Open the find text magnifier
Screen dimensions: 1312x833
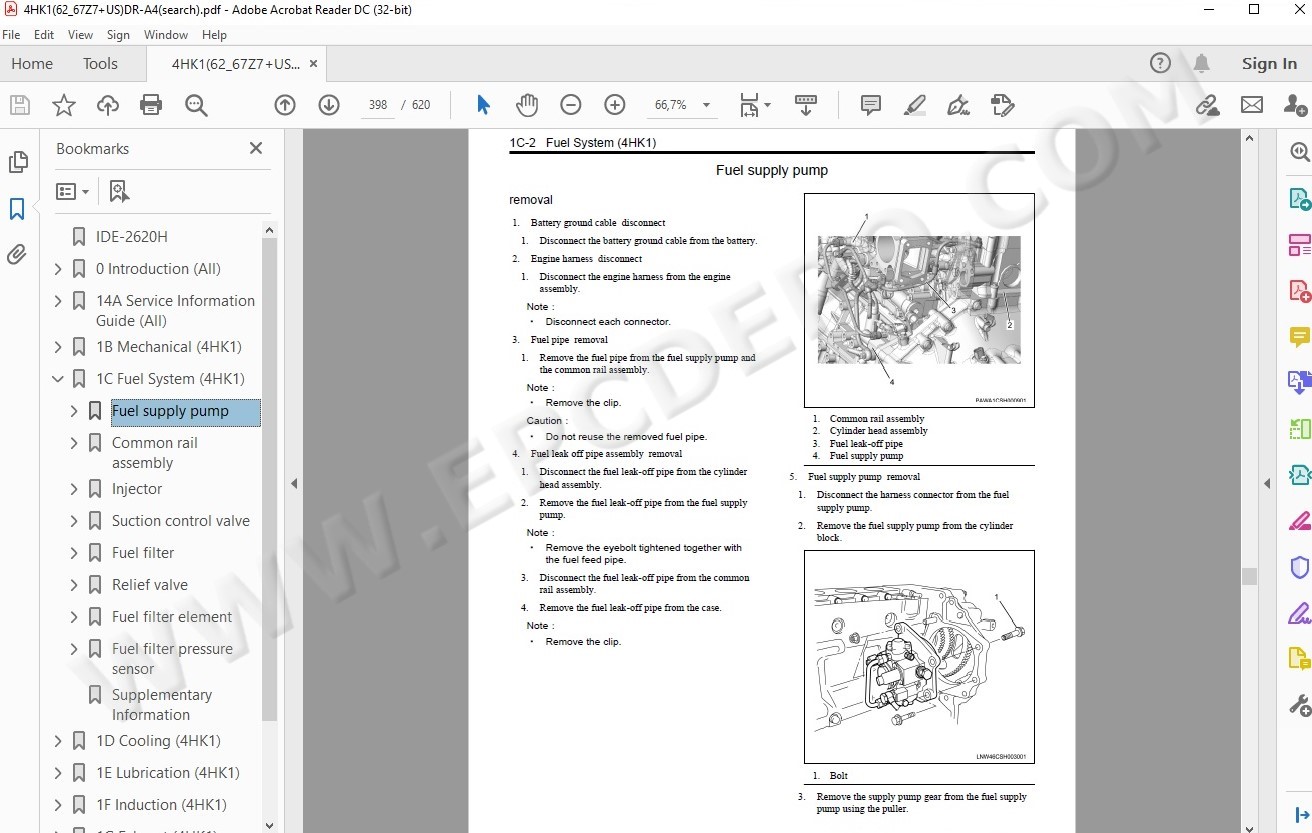196,105
